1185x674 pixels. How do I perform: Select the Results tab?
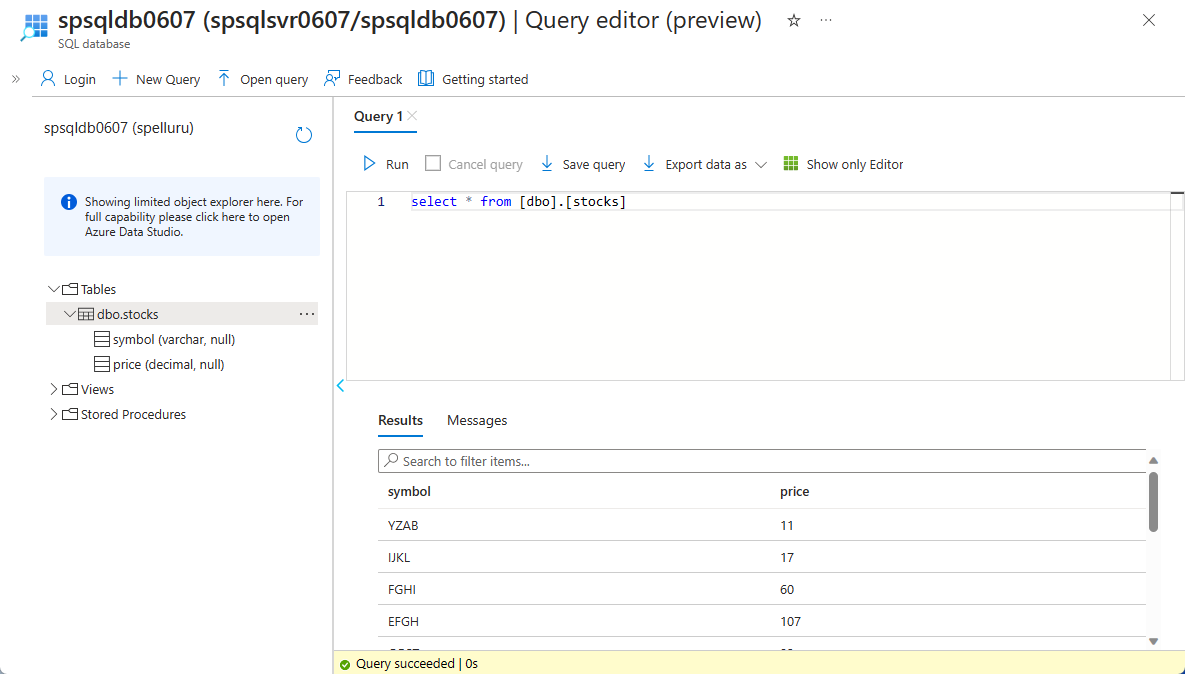400,420
